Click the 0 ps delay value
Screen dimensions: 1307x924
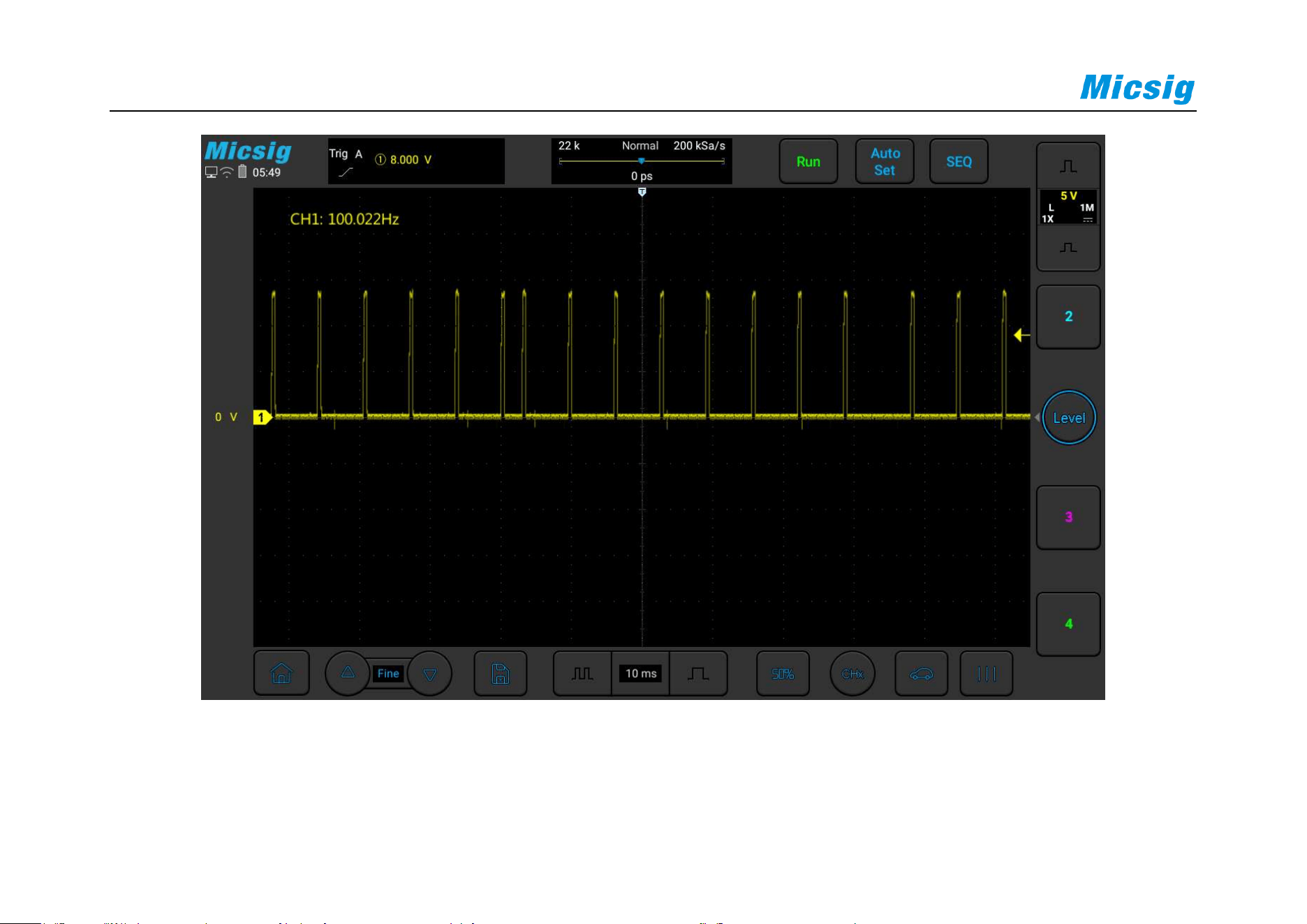642,176
